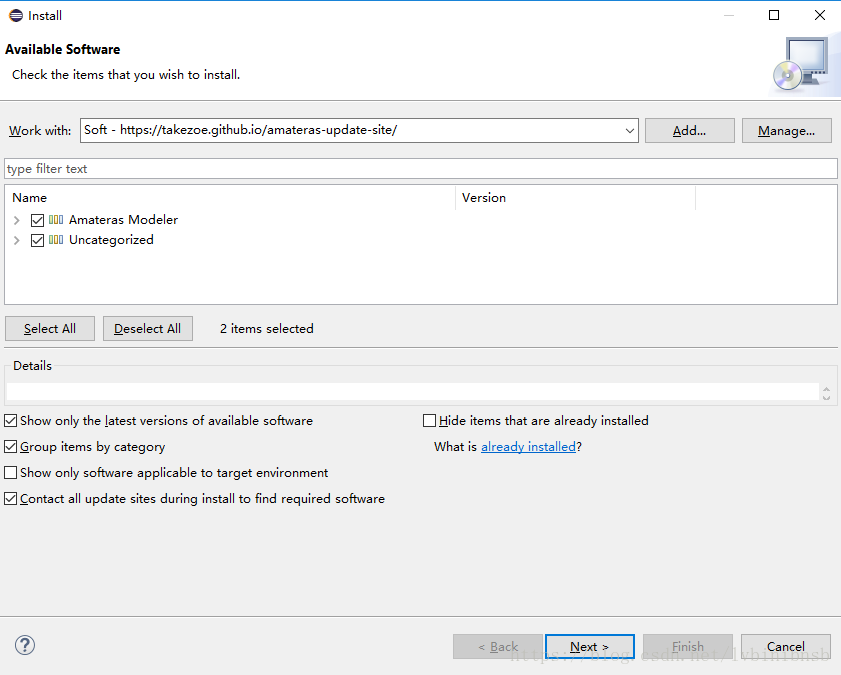Uncheck the Amateras Modeler checkbox
841x675 pixels.
pyautogui.click(x=38, y=220)
